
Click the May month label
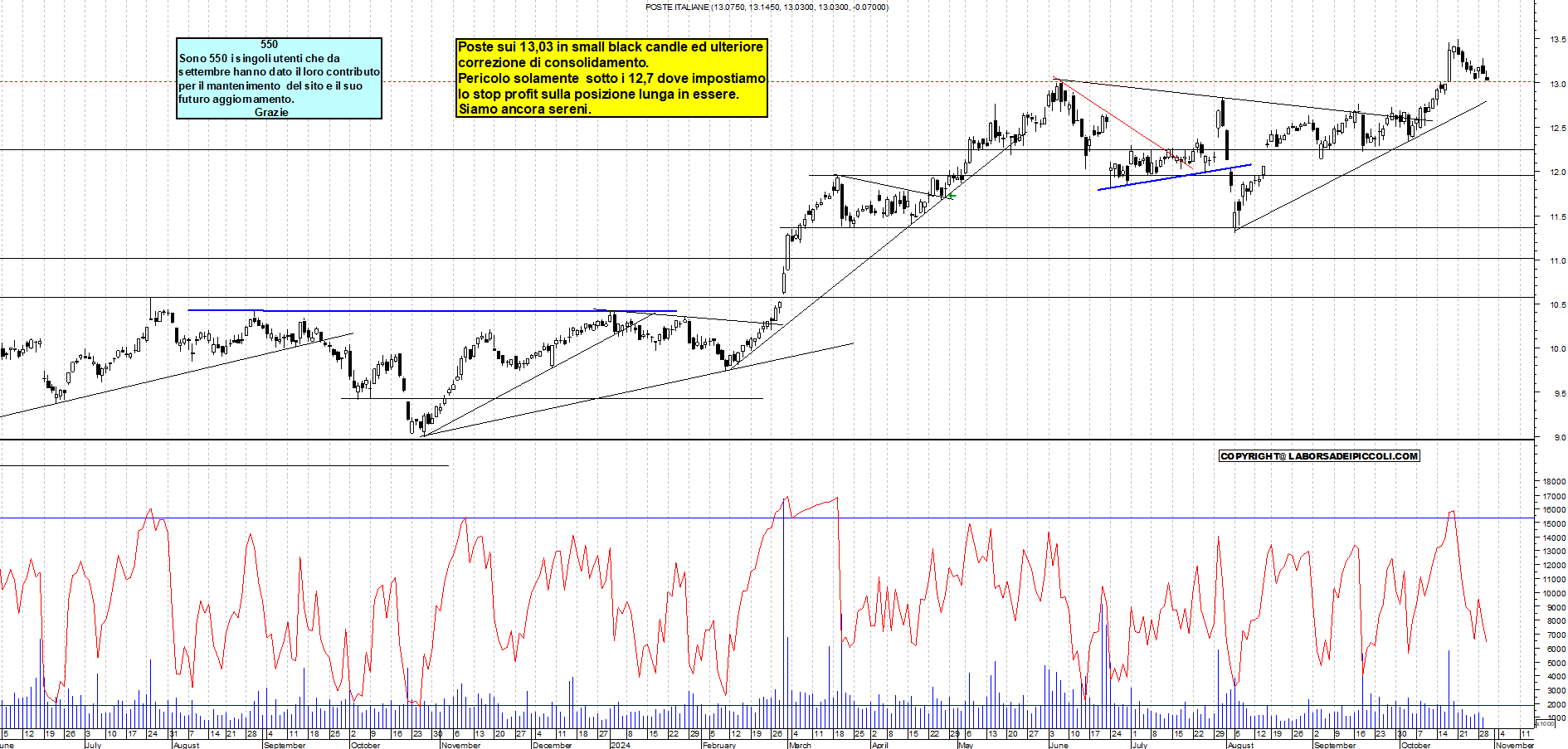pyautogui.click(x=965, y=745)
